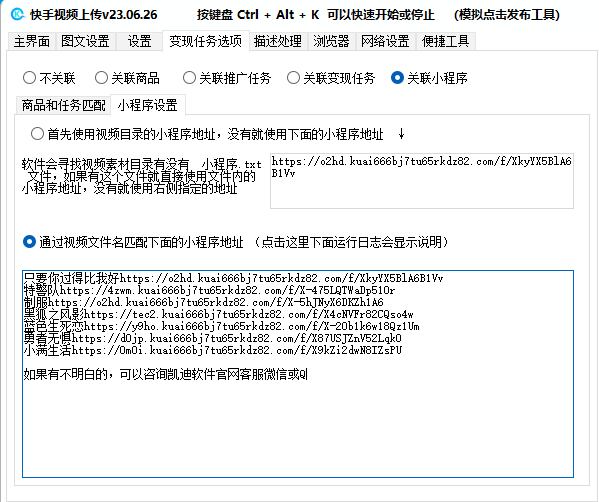The image size is (599, 502).
Task: Select the 小程序设置 sub-tab
Action: point(147,105)
